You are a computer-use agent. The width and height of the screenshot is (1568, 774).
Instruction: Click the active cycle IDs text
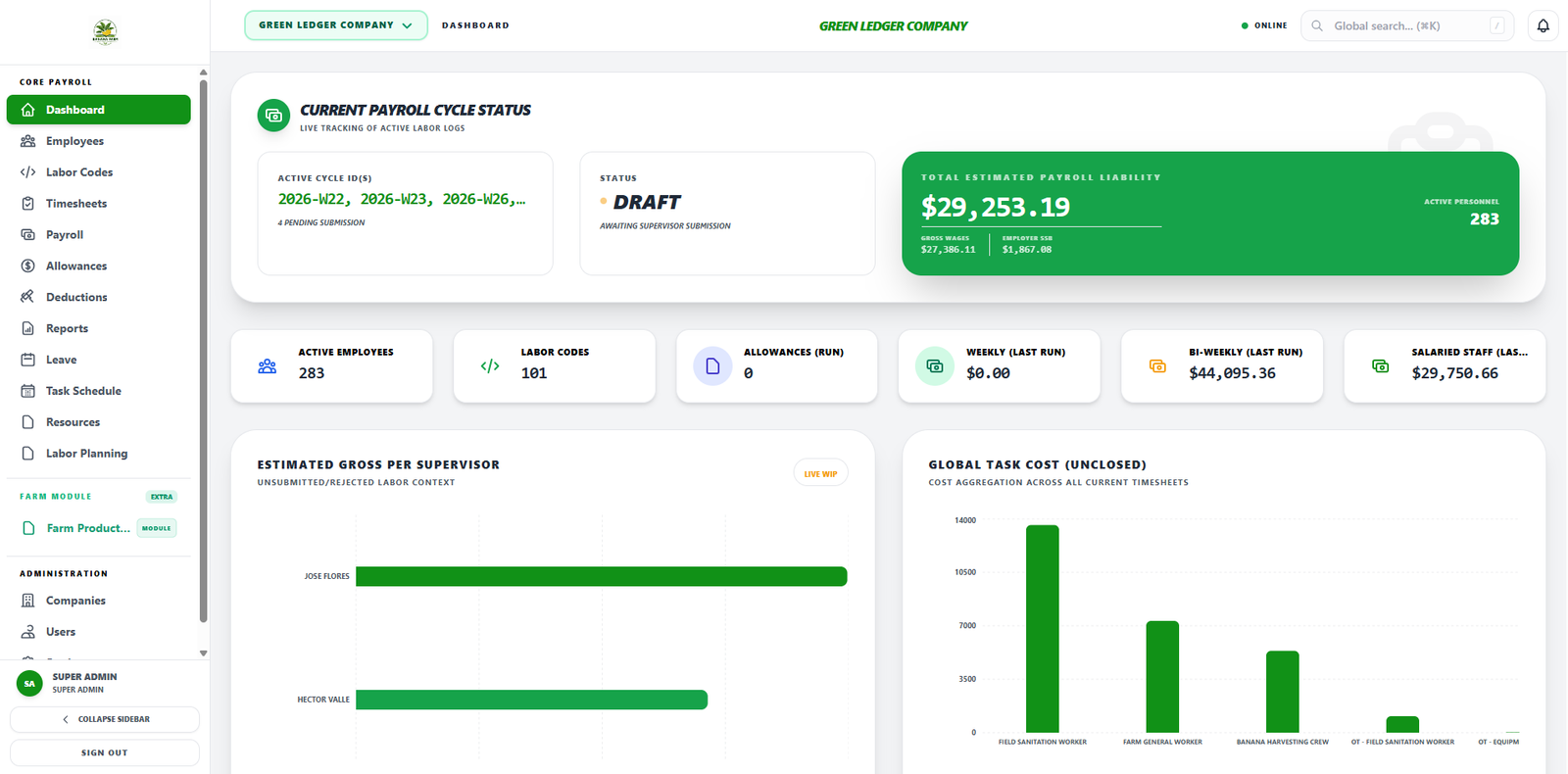pos(402,199)
